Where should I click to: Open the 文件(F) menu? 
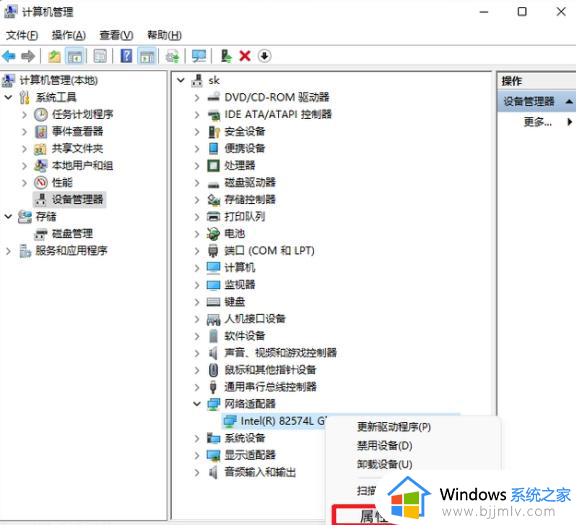(22, 35)
